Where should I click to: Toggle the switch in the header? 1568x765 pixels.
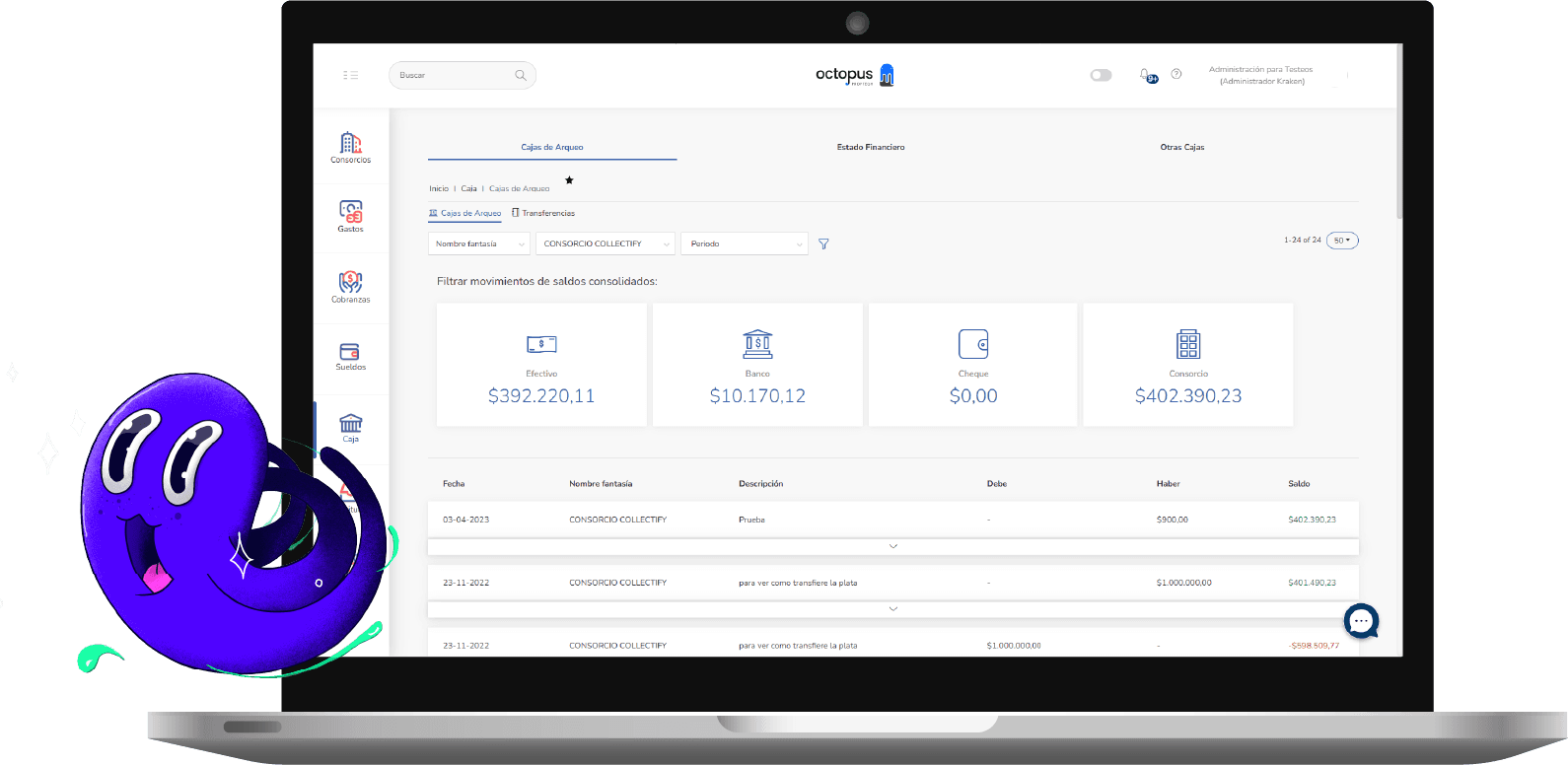tap(1102, 75)
